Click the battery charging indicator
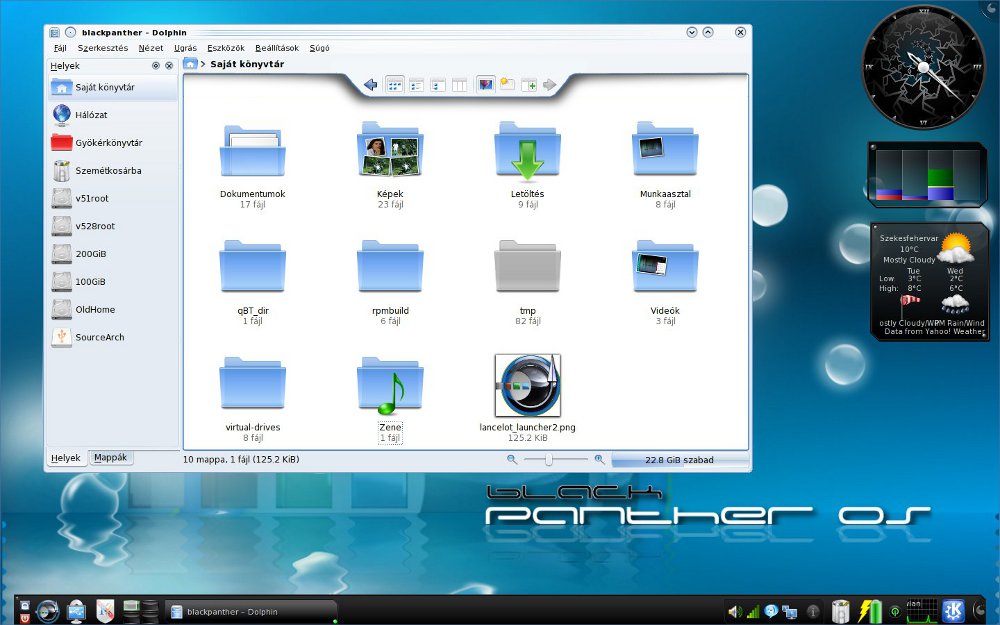This screenshot has width=1000, height=625. [x=870, y=611]
